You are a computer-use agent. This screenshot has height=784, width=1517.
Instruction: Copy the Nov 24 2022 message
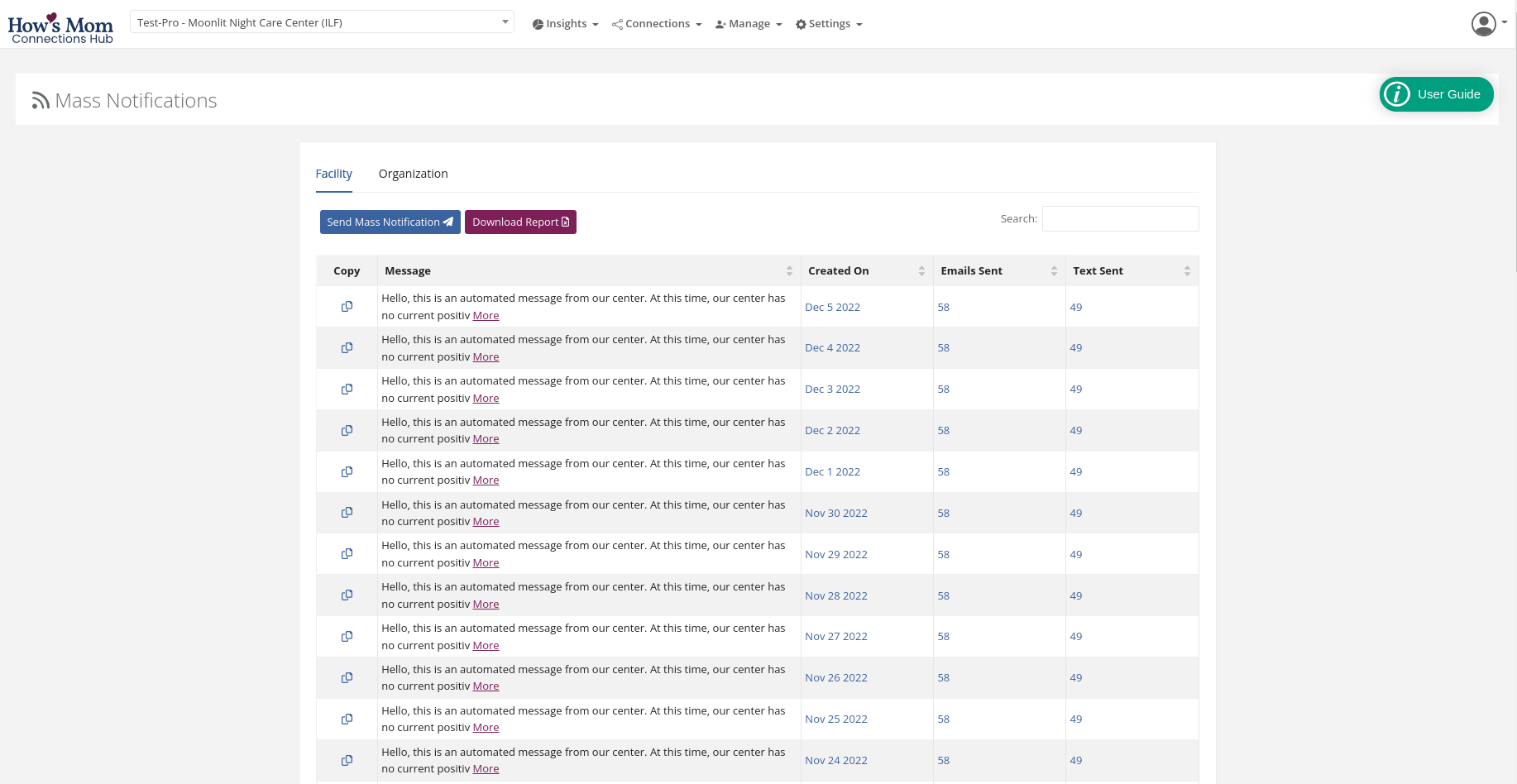[347, 761]
